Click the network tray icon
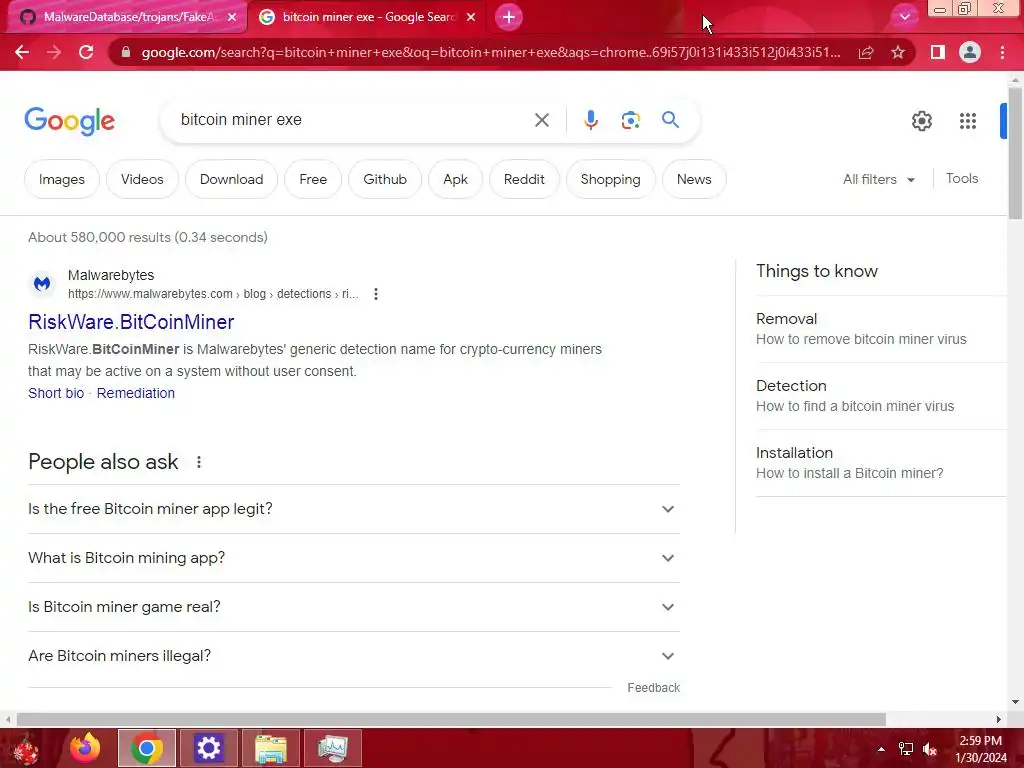1024x768 pixels. [x=906, y=749]
